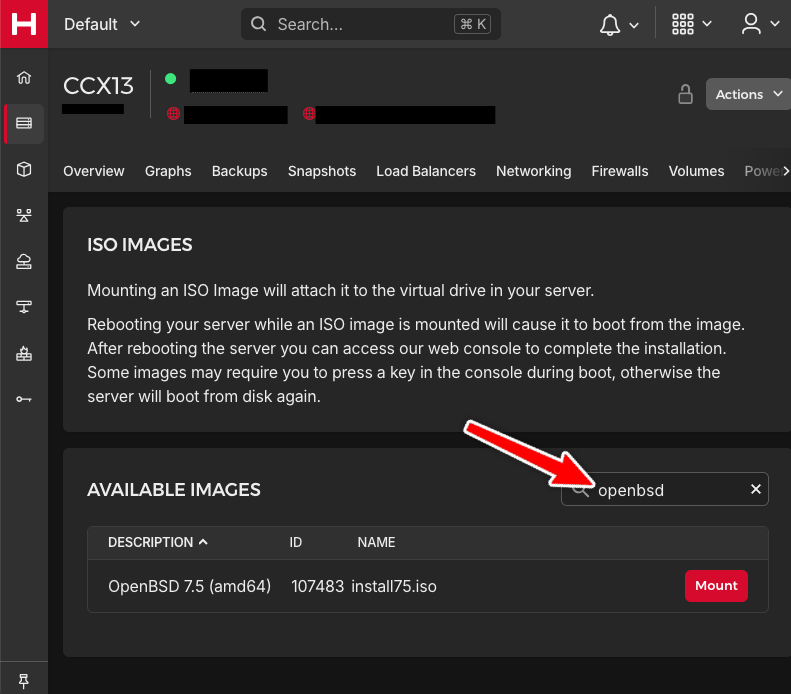
Task: Click image ID 107483
Action: [317, 586]
